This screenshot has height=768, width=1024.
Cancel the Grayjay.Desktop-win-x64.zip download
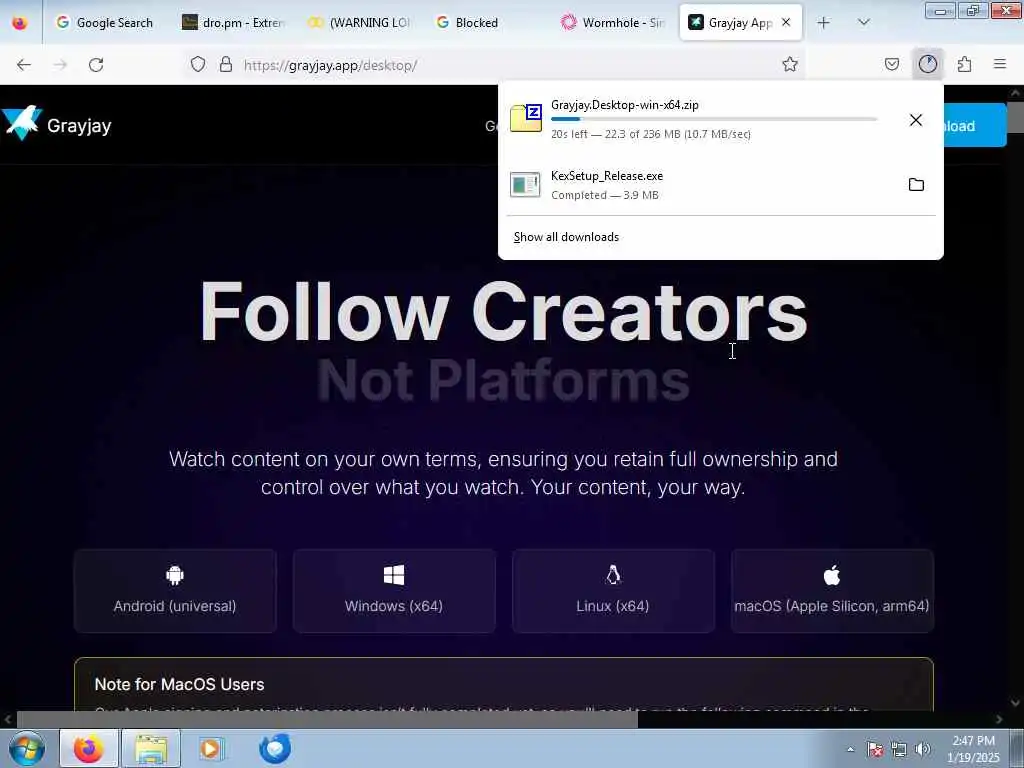click(916, 120)
